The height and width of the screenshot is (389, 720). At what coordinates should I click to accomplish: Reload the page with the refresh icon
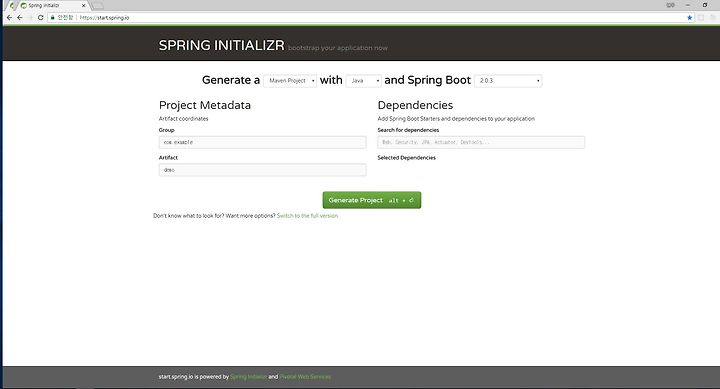coord(40,17)
